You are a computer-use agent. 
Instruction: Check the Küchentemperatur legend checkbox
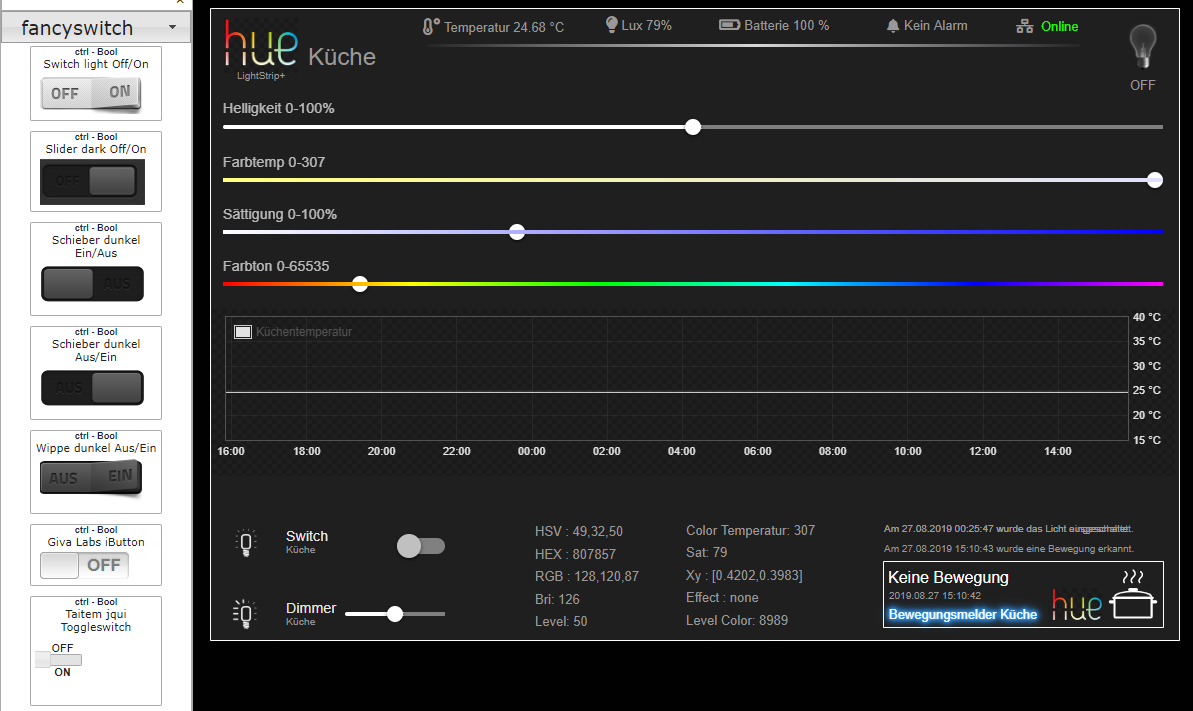[242, 330]
